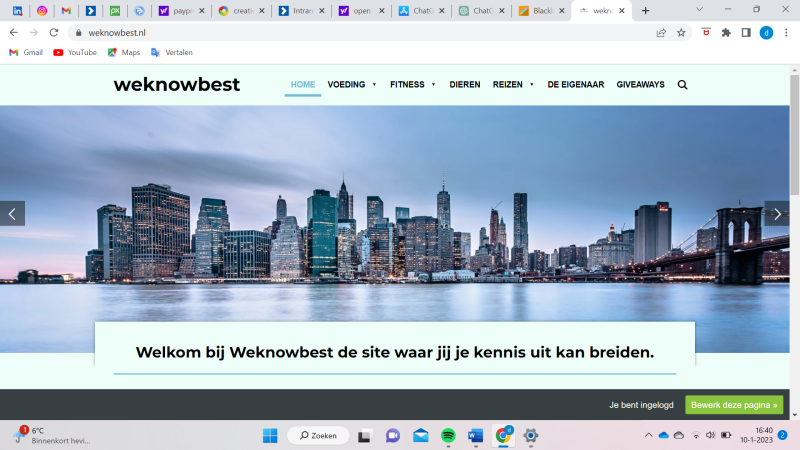Open Chrome three-dot menu
The image size is (800, 450).
tap(786, 33)
